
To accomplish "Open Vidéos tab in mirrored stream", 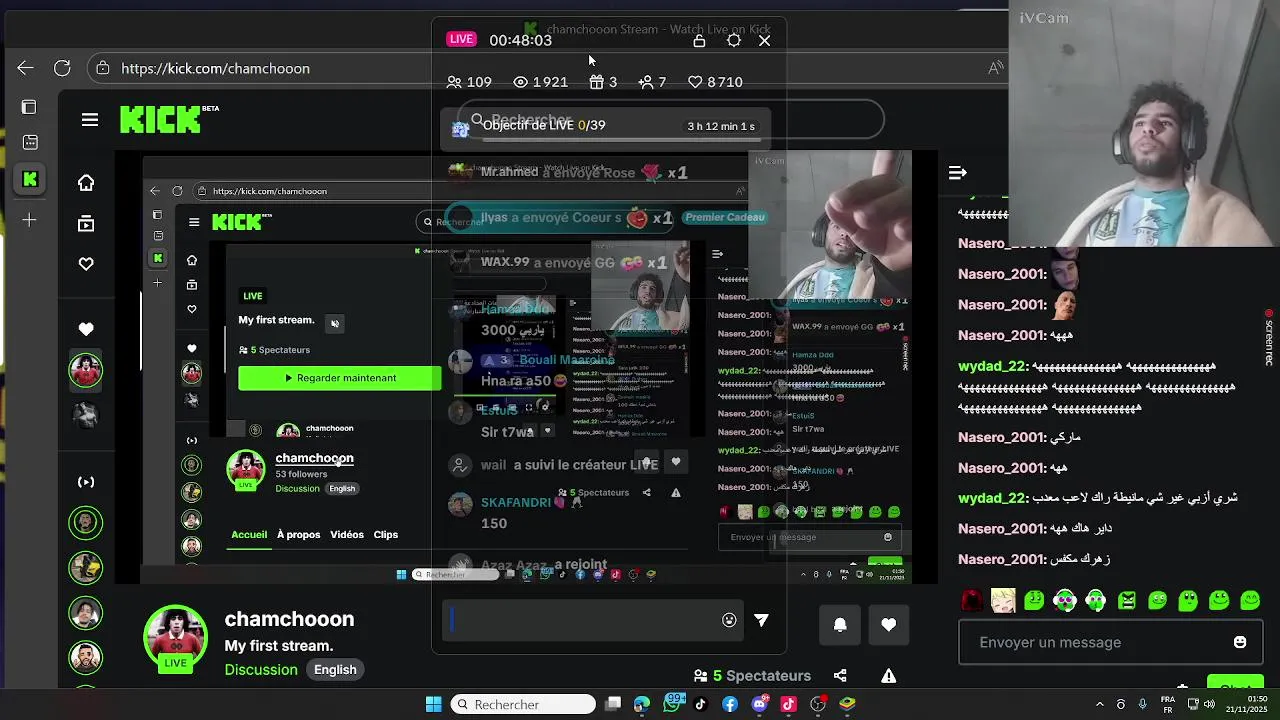I will pos(347,535).
